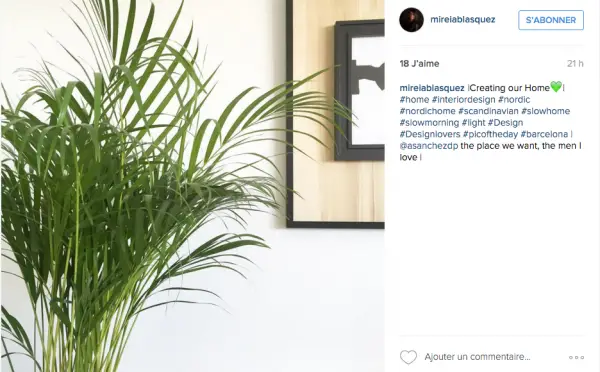Like the post with the heart icon

coord(408,357)
